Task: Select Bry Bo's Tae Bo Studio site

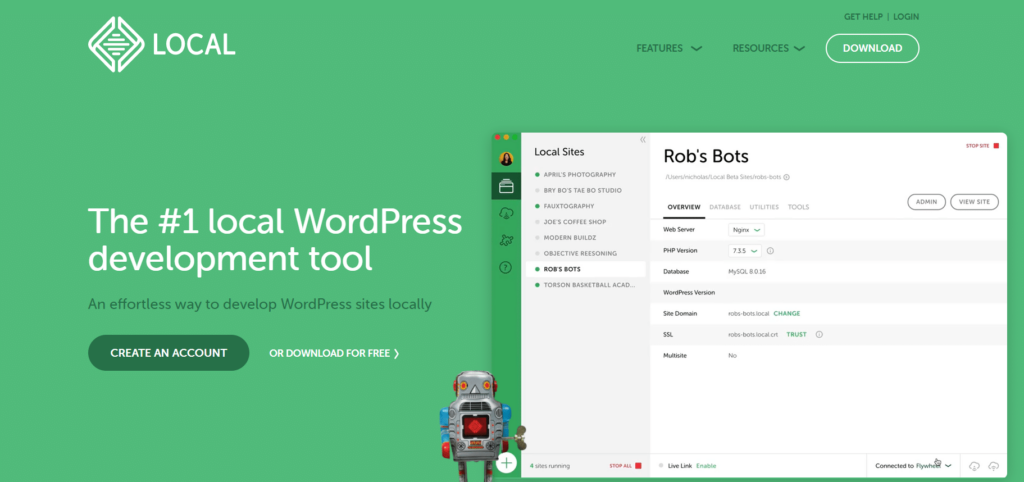Action: [x=585, y=190]
